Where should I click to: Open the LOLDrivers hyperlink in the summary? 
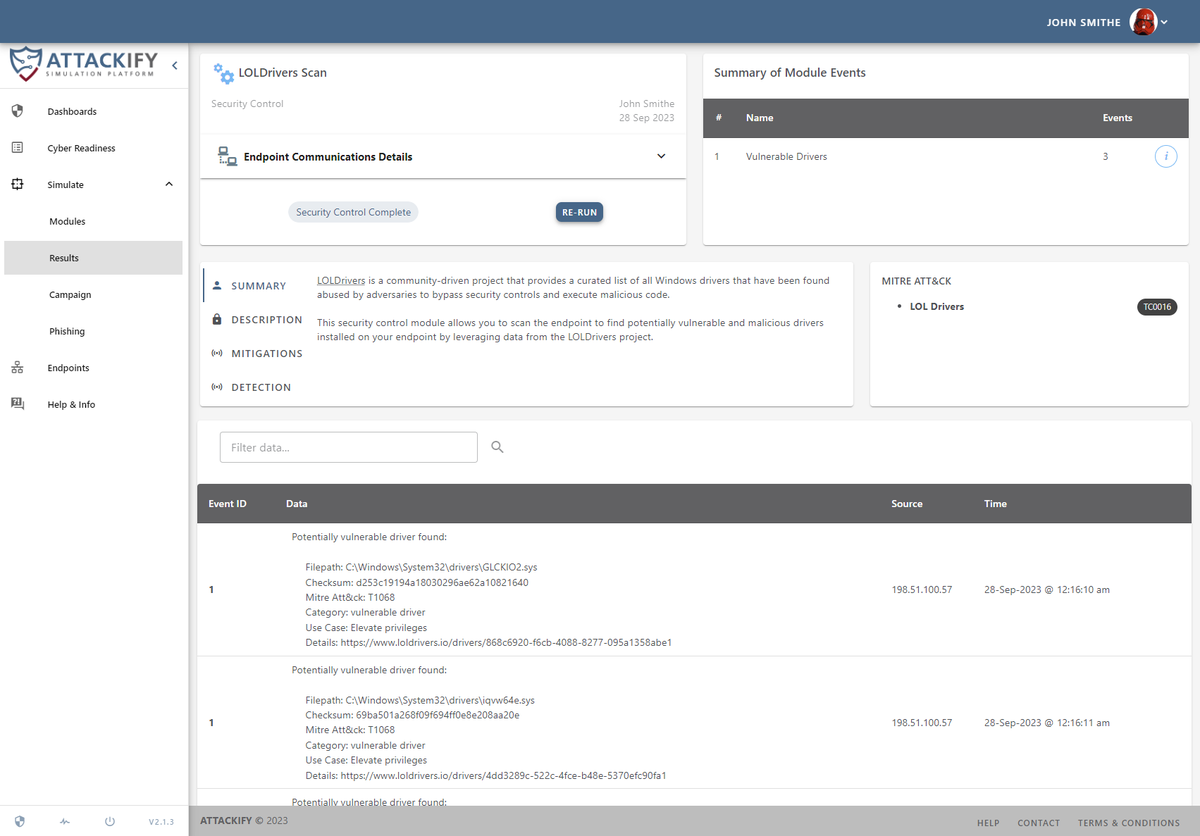pos(341,280)
